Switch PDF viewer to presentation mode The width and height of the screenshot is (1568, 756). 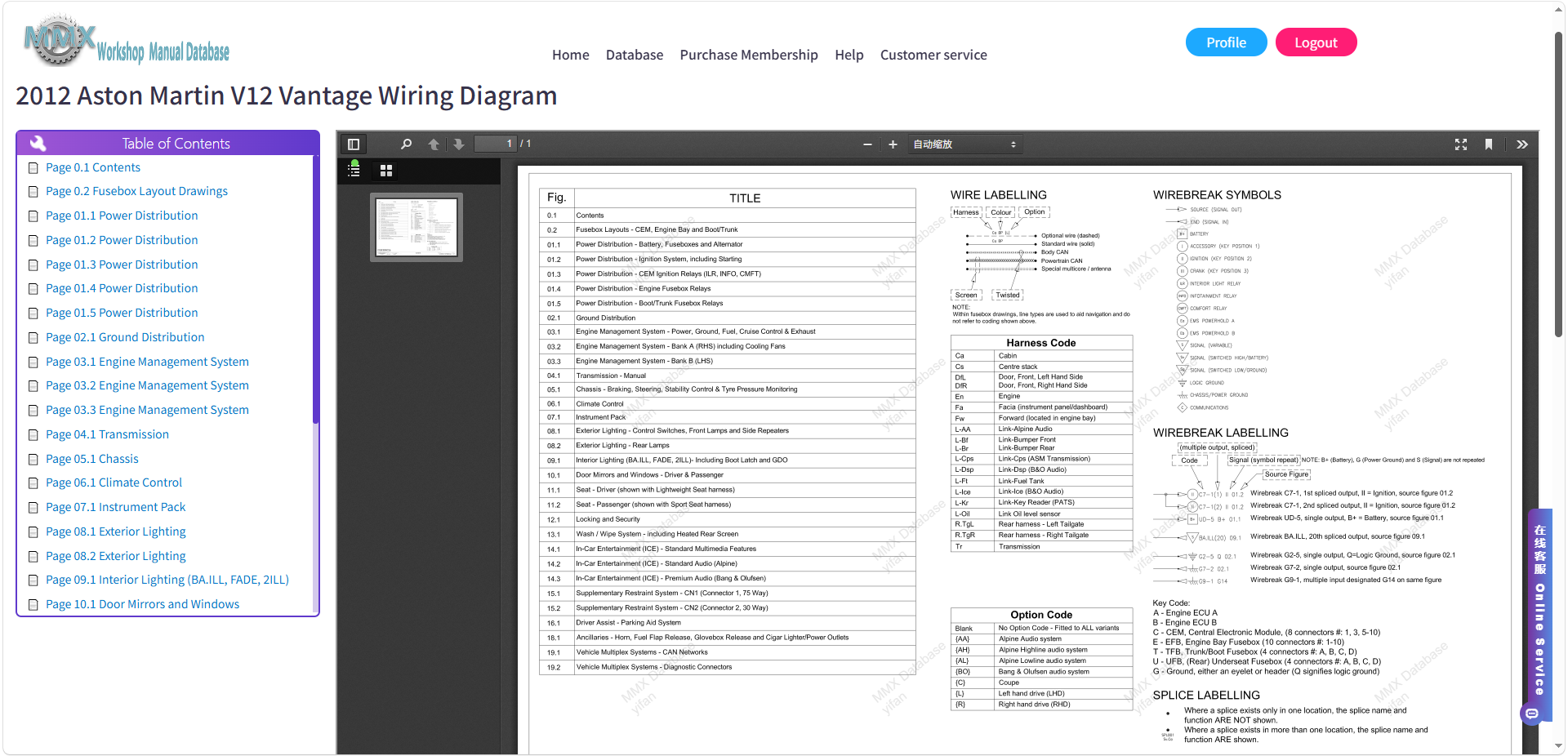[x=1461, y=145]
